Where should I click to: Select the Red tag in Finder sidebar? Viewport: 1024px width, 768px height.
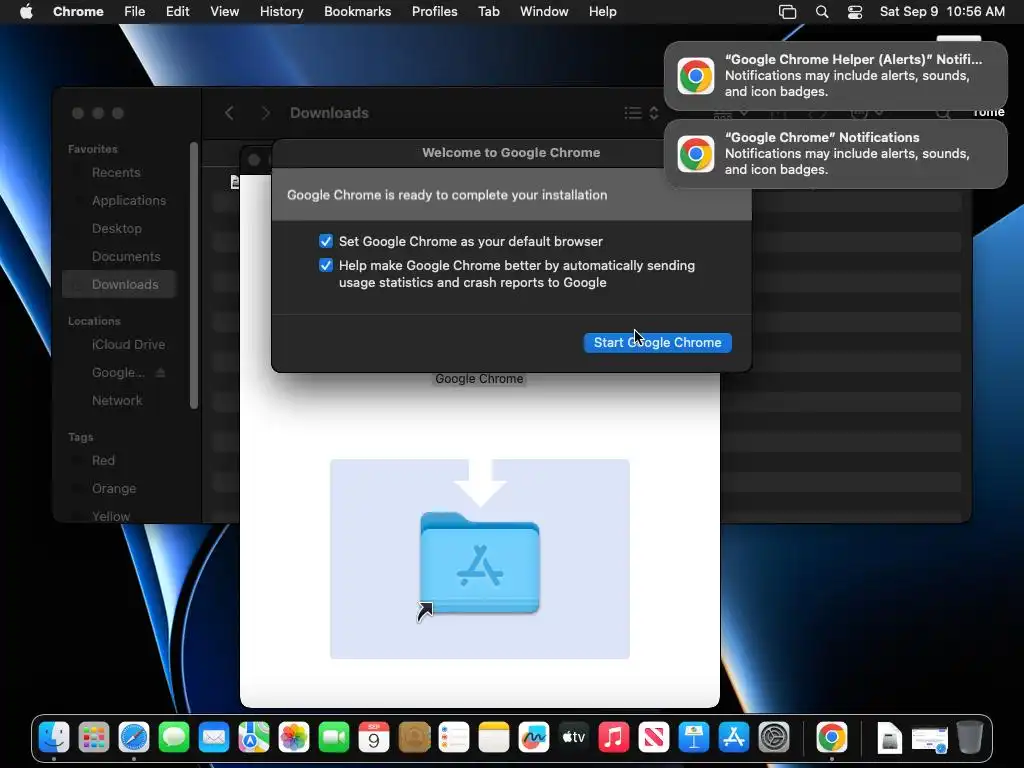tap(103, 460)
